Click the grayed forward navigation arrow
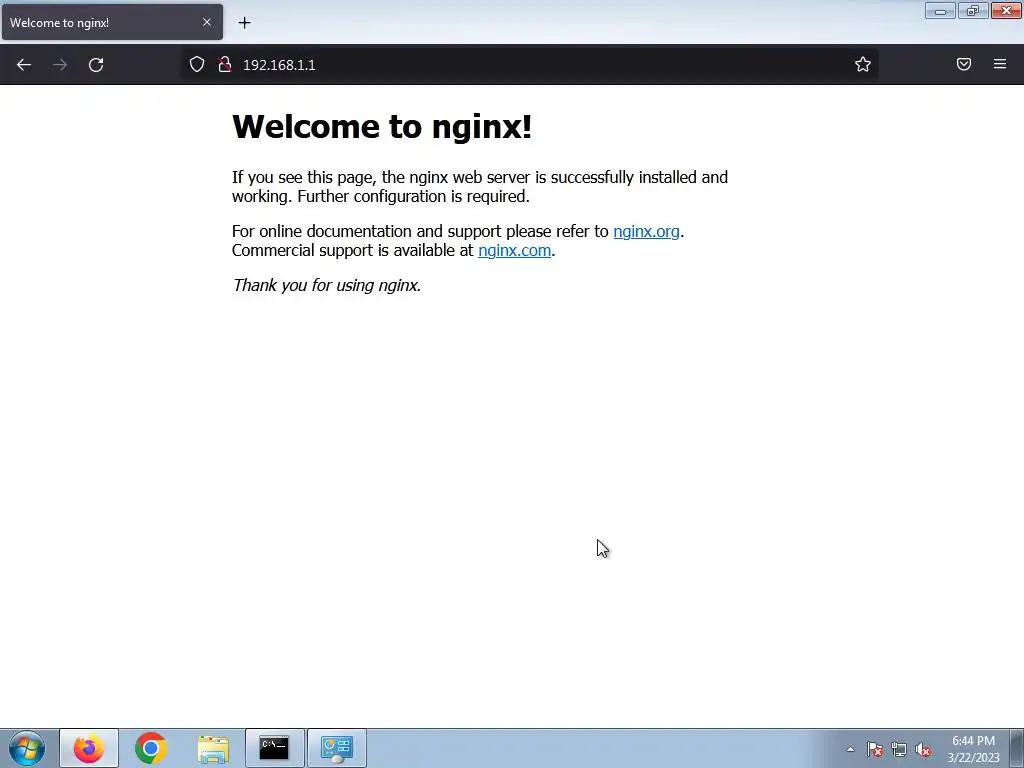Screen dimensions: 1024x768 [60, 65]
